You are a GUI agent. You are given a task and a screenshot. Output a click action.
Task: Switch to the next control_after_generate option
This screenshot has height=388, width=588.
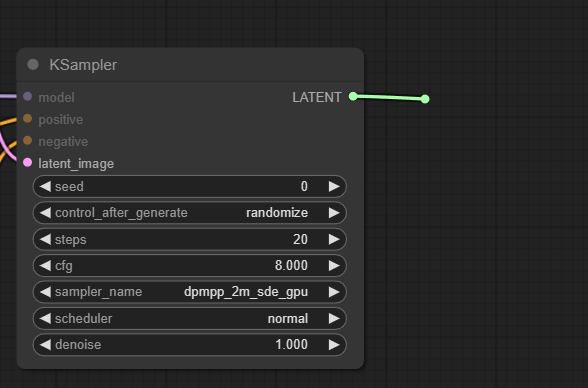pyautogui.click(x=334, y=213)
